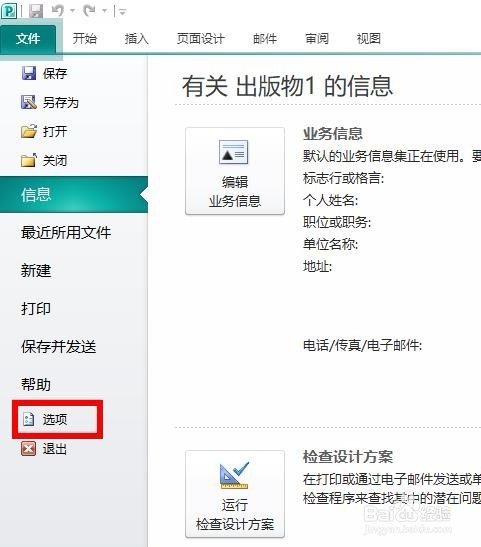This screenshot has height=547, width=481.
Task: Switch to the 邮件 ribbon tab
Action: click(x=265, y=38)
